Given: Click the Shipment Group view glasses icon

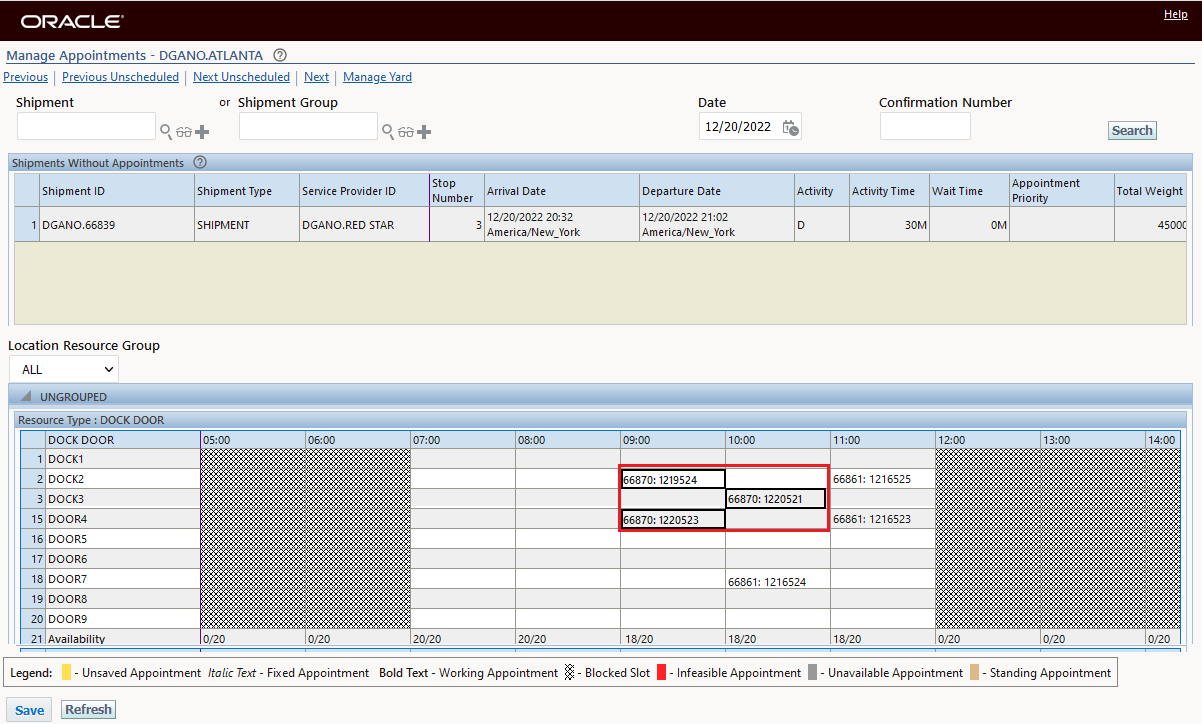Looking at the screenshot, I should click(406, 132).
